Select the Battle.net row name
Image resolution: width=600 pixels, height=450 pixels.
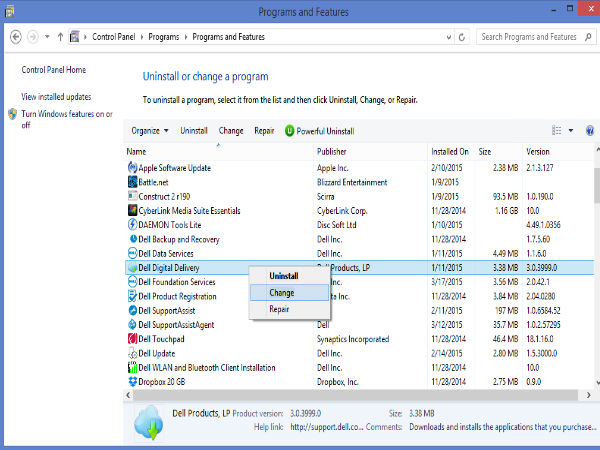(x=153, y=182)
